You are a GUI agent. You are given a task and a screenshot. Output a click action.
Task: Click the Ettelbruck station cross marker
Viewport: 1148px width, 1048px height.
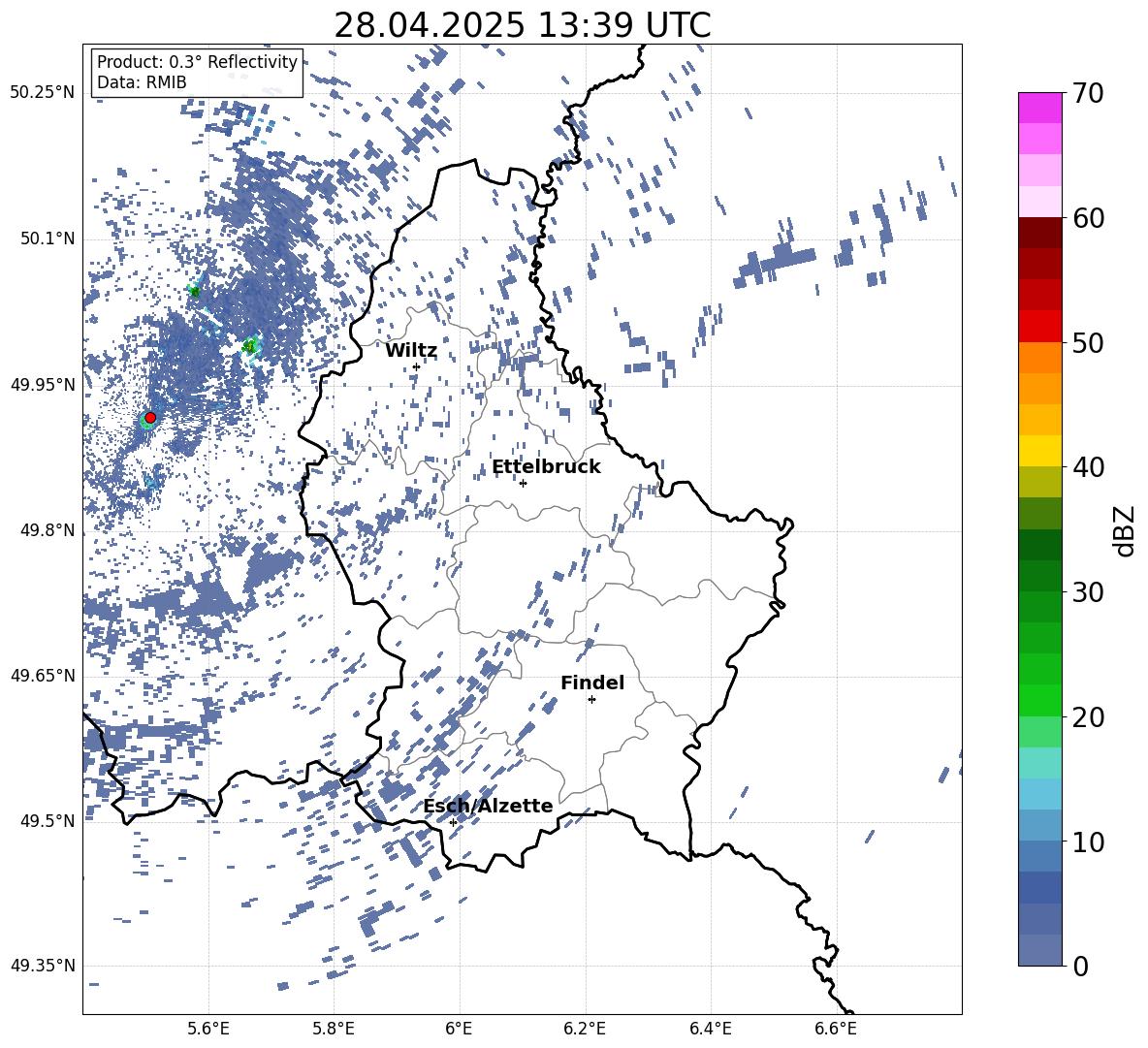[523, 483]
